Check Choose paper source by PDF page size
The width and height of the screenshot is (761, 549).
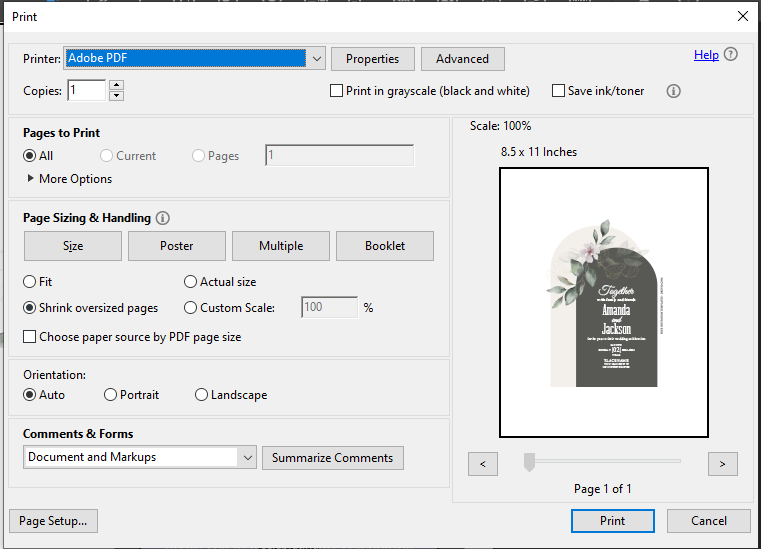click(x=30, y=336)
